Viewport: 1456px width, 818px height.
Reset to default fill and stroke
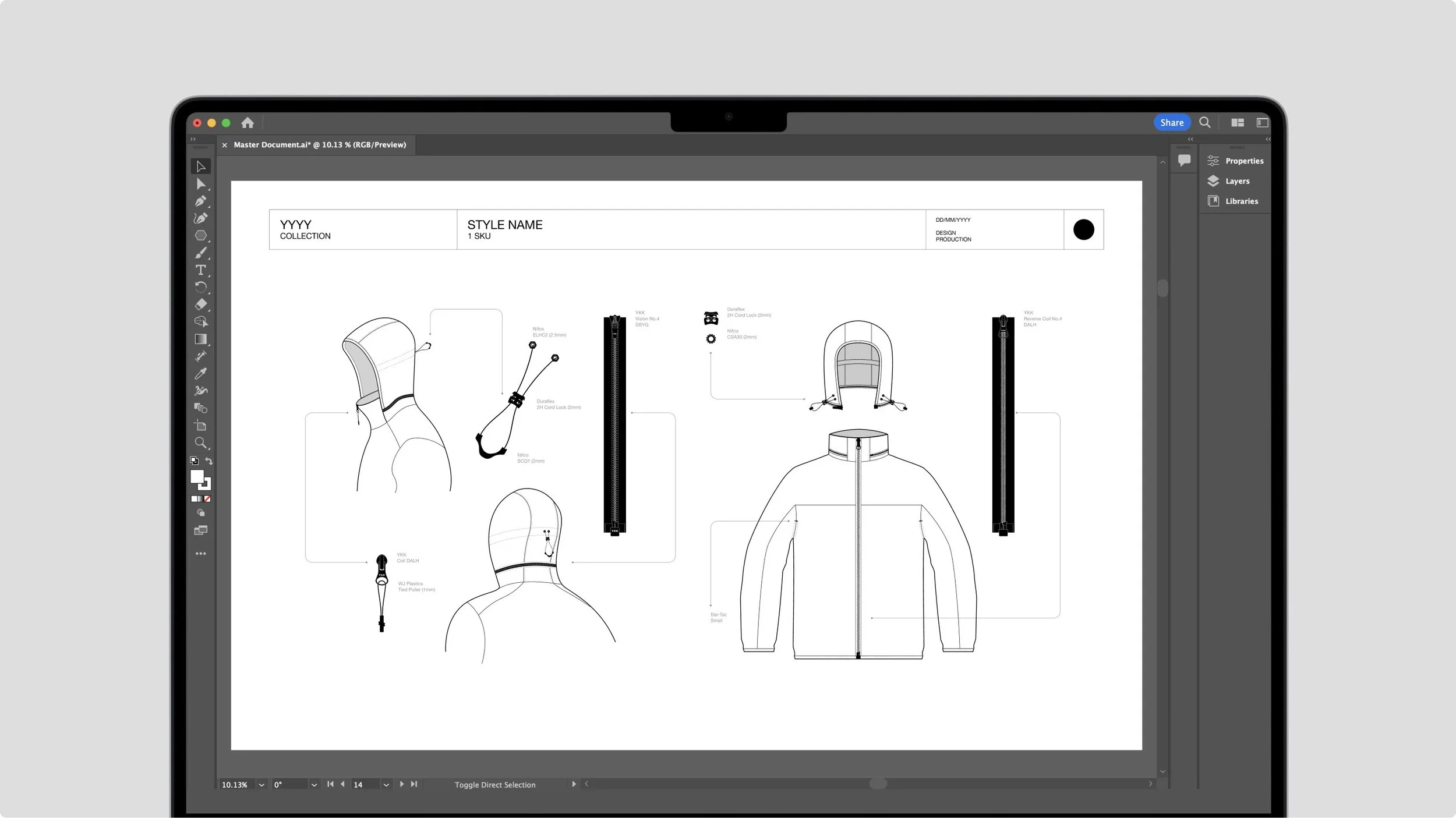pyautogui.click(x=194, y=461)
